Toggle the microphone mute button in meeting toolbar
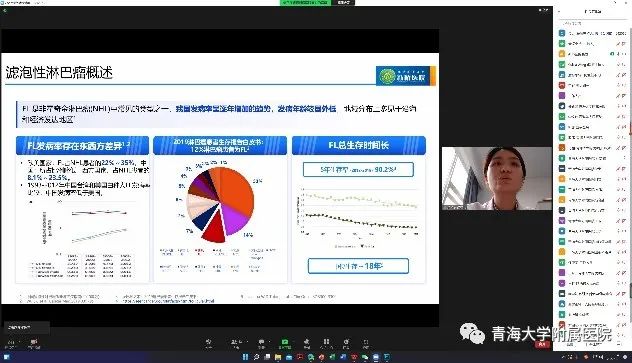The image size is (632, 363). tap(11, 343)
